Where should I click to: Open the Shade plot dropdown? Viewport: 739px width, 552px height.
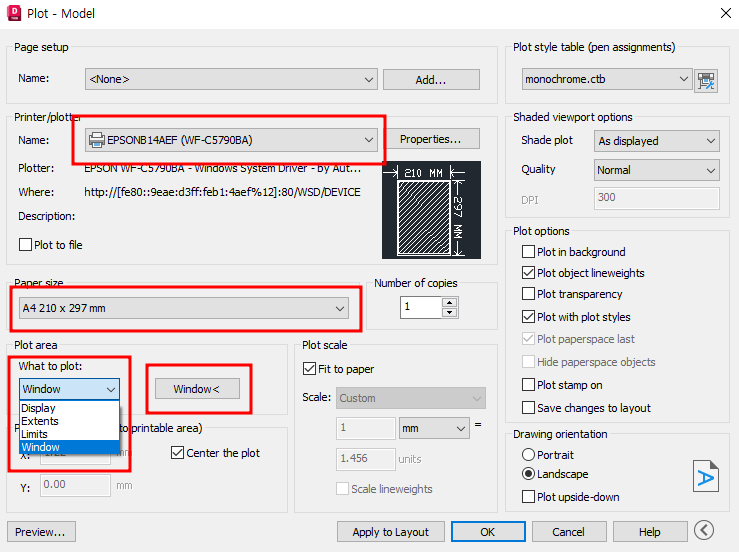657,141
